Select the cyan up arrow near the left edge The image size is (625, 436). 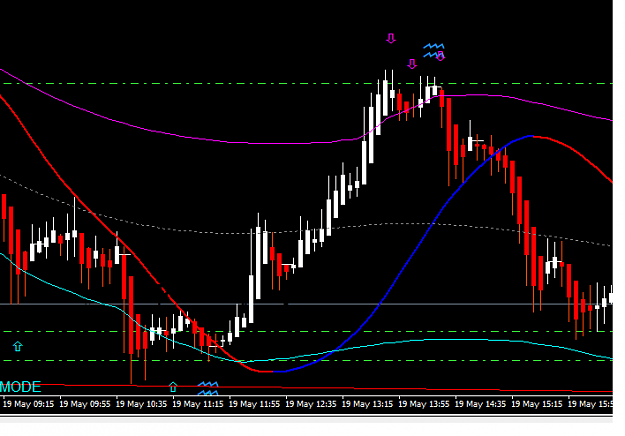pos(18,346)
